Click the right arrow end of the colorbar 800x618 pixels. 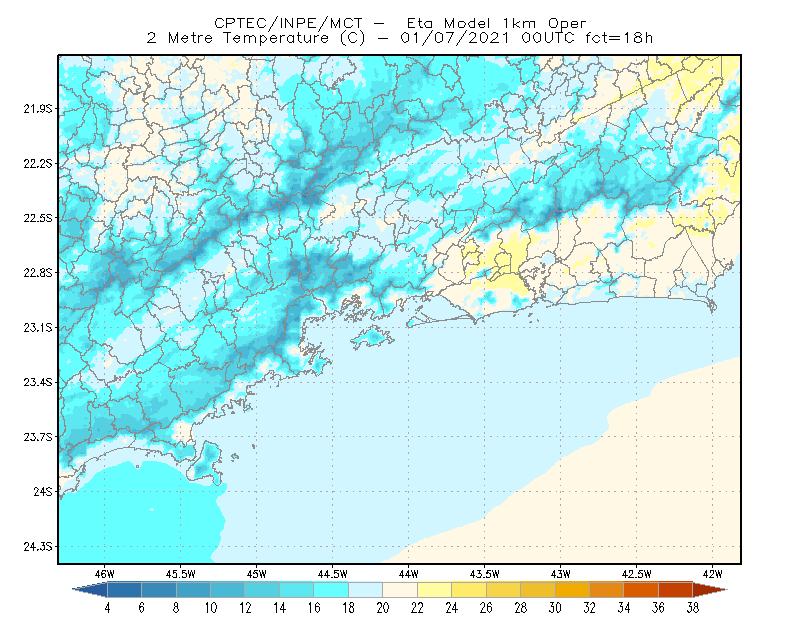pyautogui.click(x=709, y=590)
